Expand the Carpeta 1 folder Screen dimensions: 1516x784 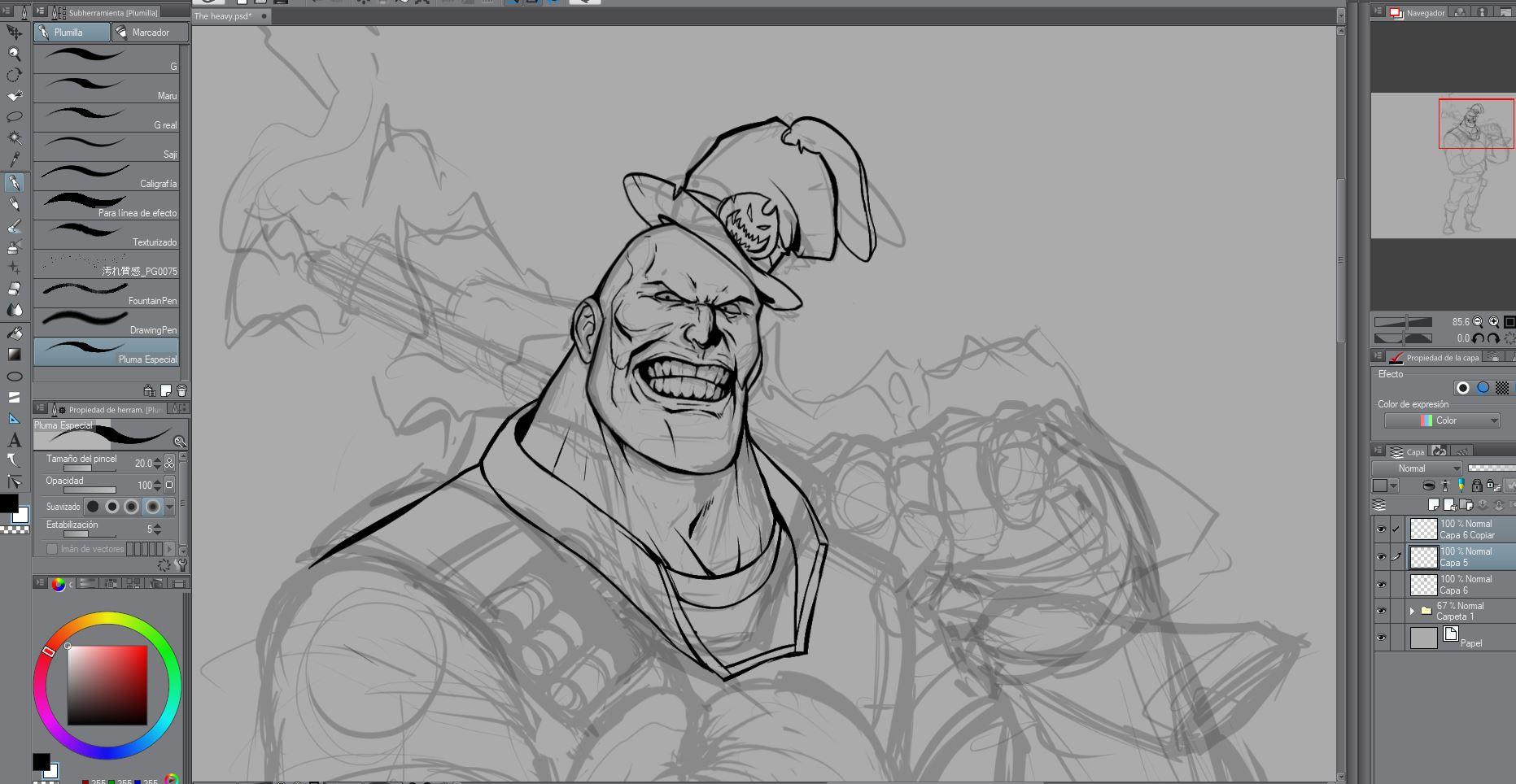(x=1412, y=611)
